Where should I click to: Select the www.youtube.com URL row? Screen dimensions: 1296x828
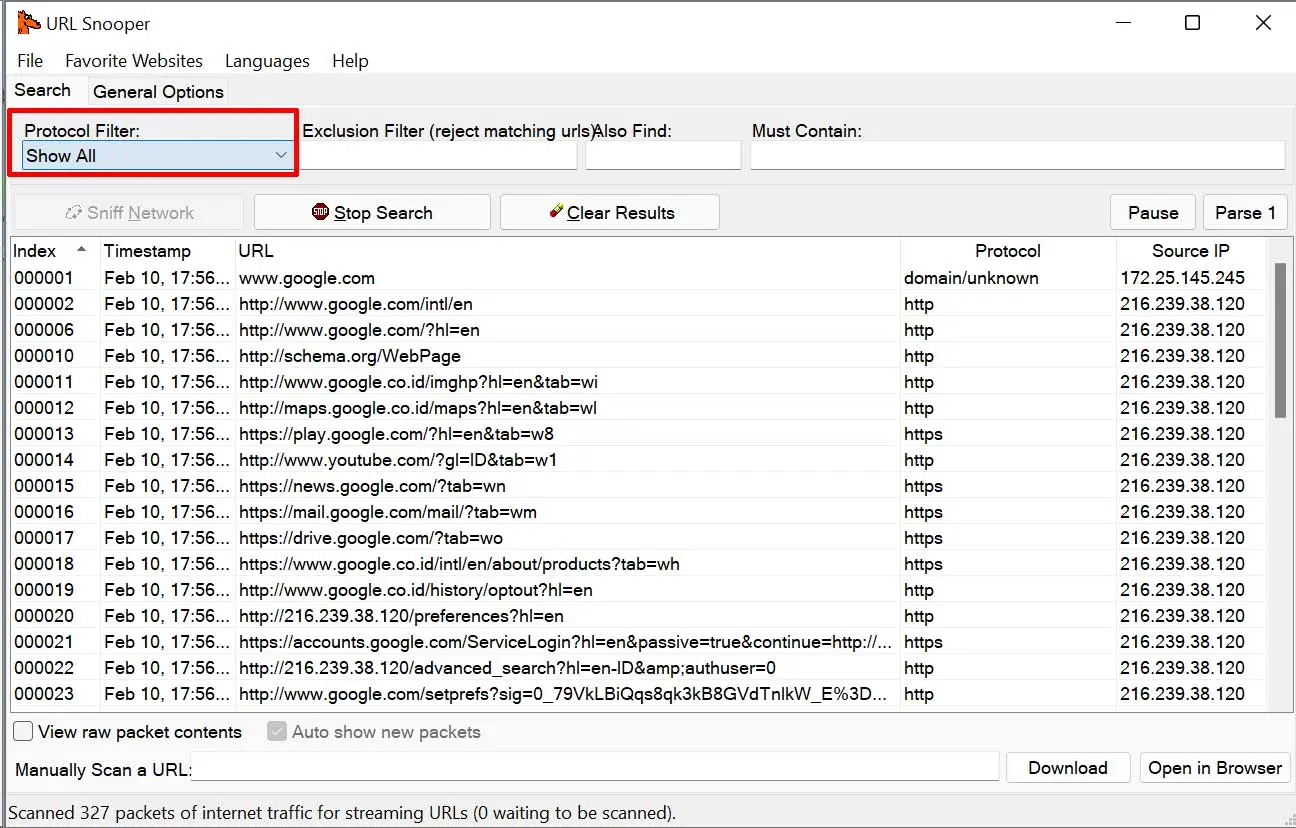pyautogui.click(x=398, y=460)
